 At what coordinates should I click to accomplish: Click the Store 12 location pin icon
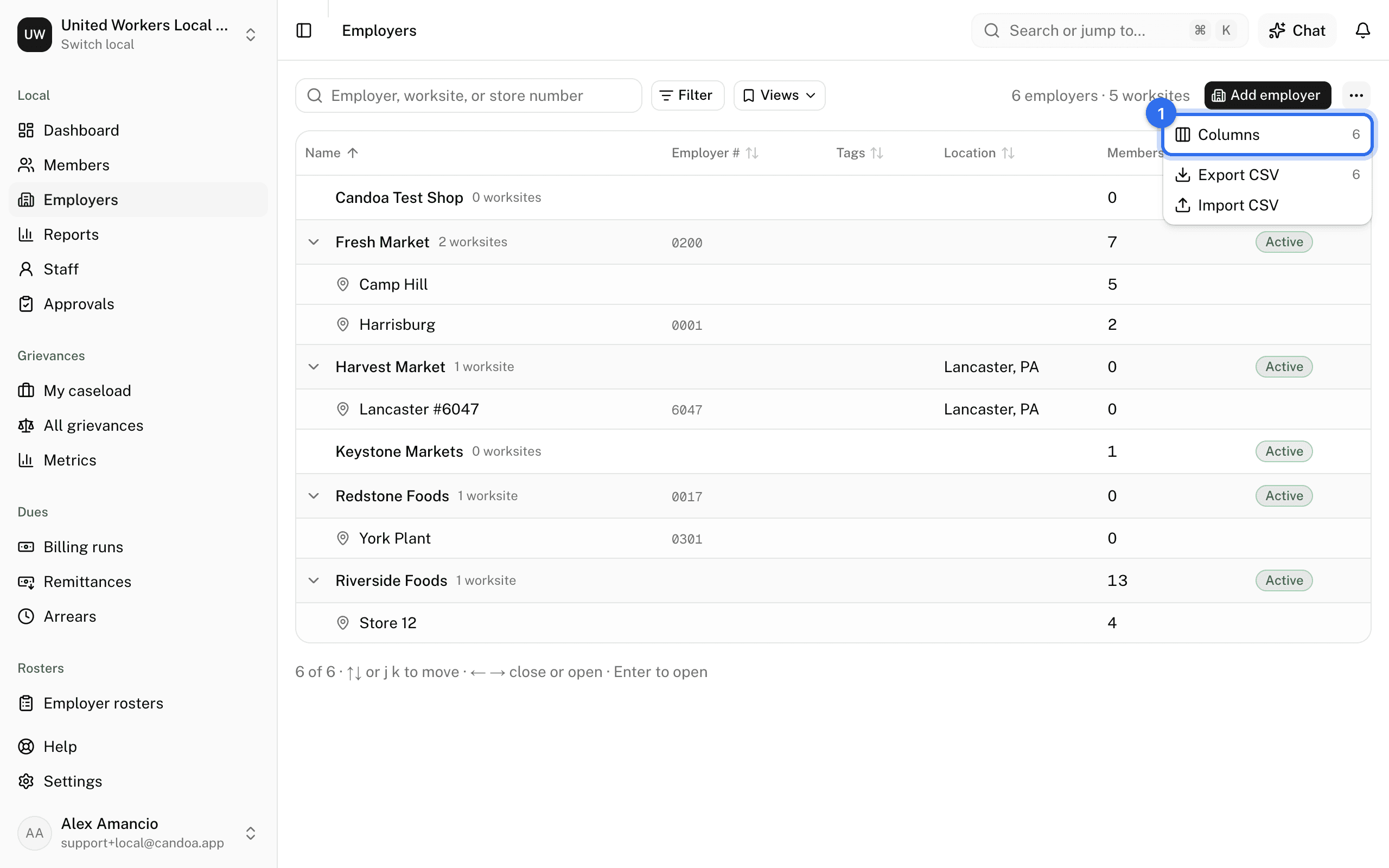coord(343,623)
